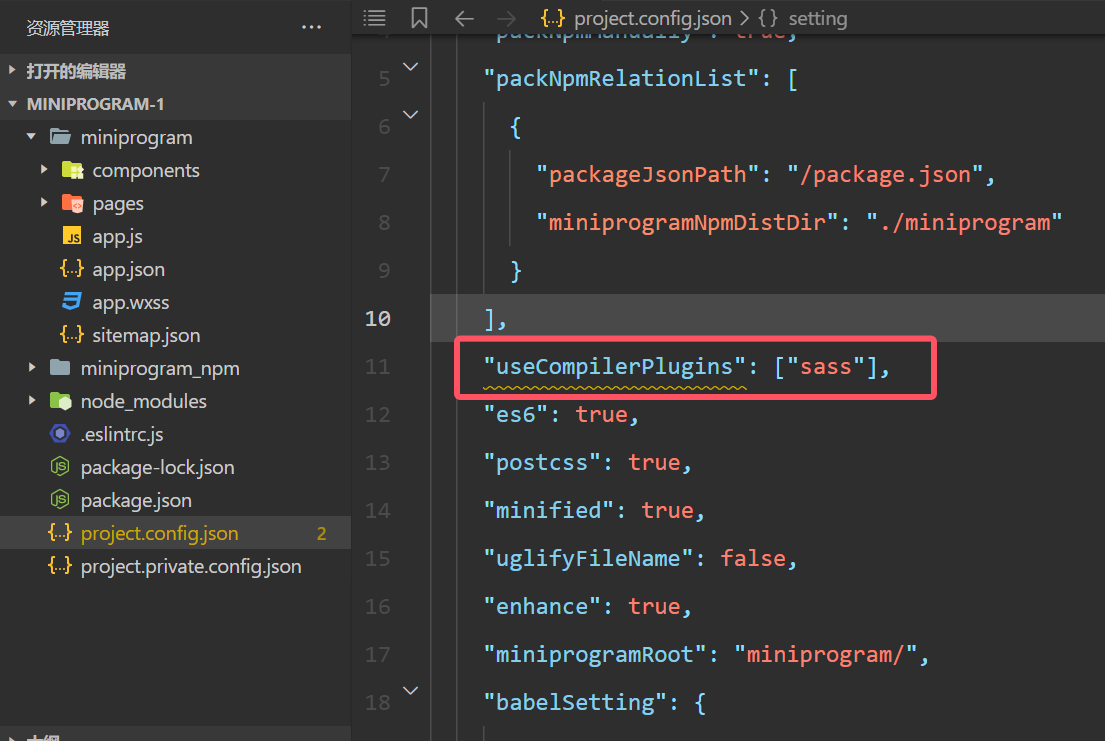Collapse the miniprogram folder

[x=30, y=137]
